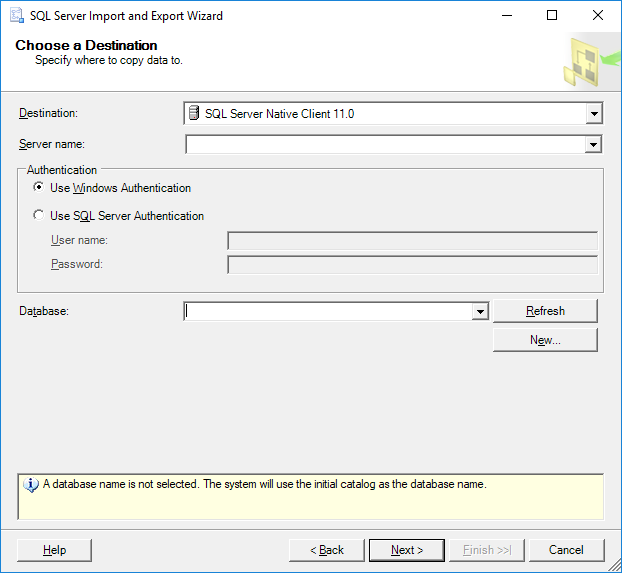Click 'Specify where to copy data to.' text
622x573 pixels.
click(109, 60)
